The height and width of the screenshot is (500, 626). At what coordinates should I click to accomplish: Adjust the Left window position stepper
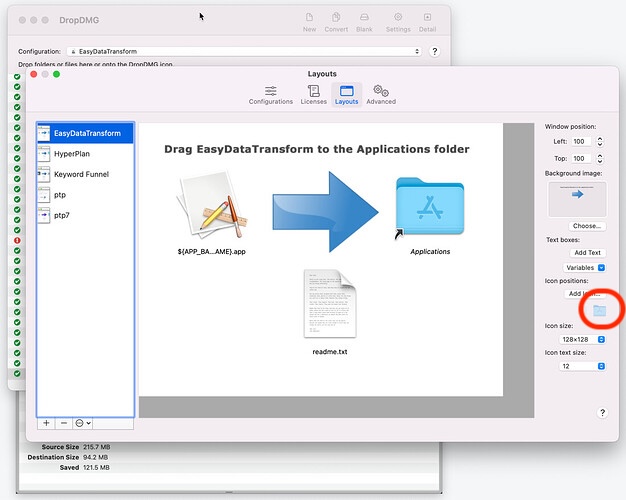599,142
